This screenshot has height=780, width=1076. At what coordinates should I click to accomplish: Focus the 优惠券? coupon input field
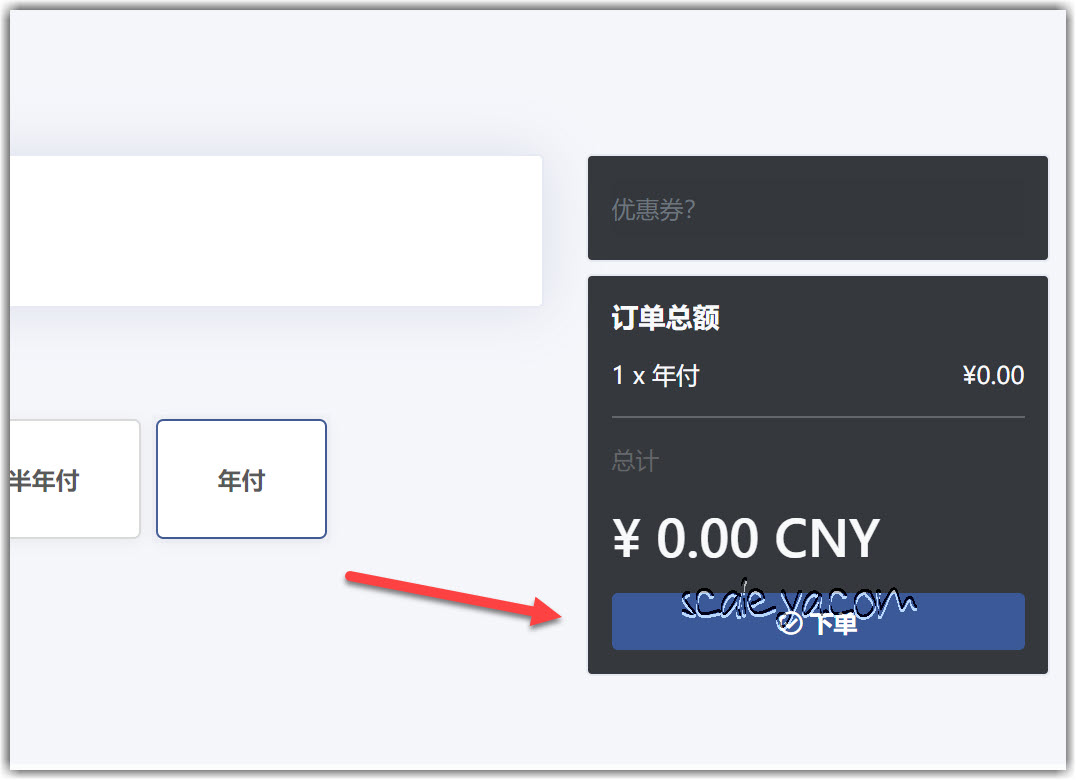818,209
